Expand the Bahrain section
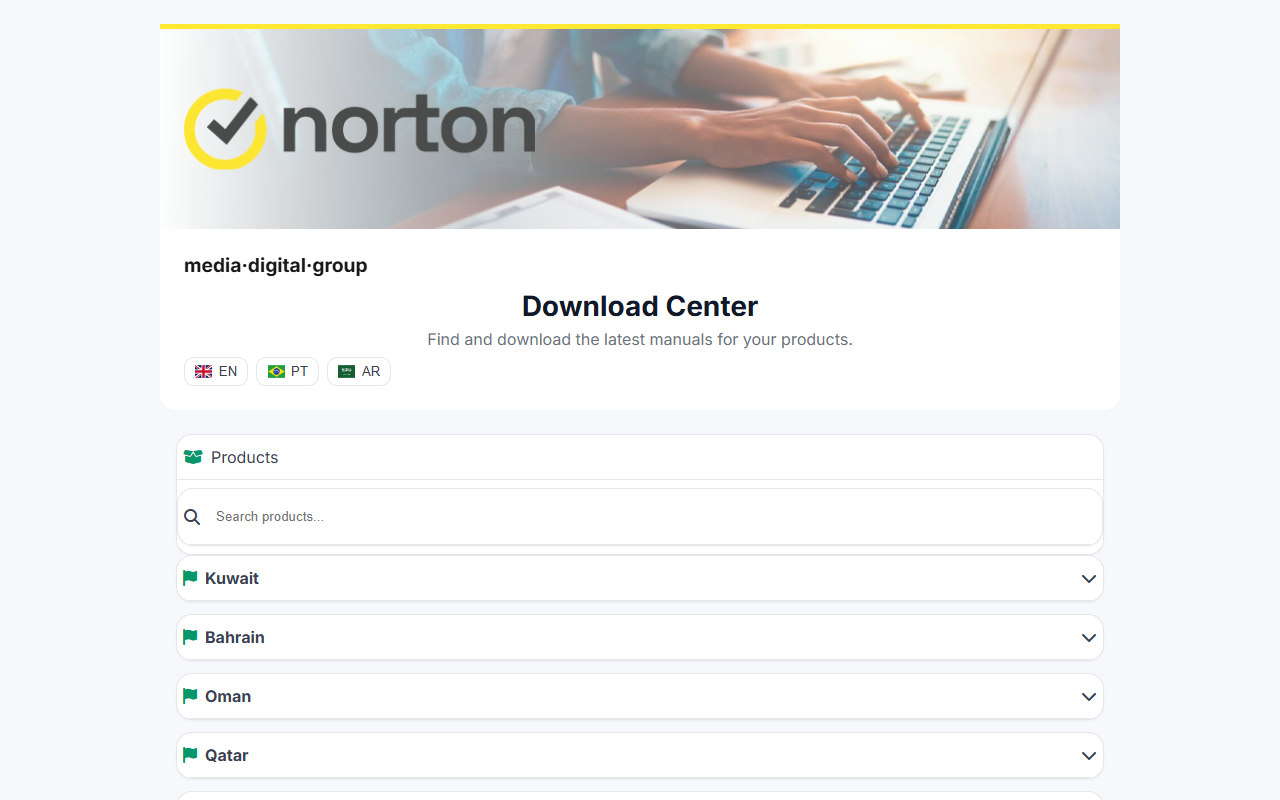Screen dimensions: 1280x800 coord(1089,637)
